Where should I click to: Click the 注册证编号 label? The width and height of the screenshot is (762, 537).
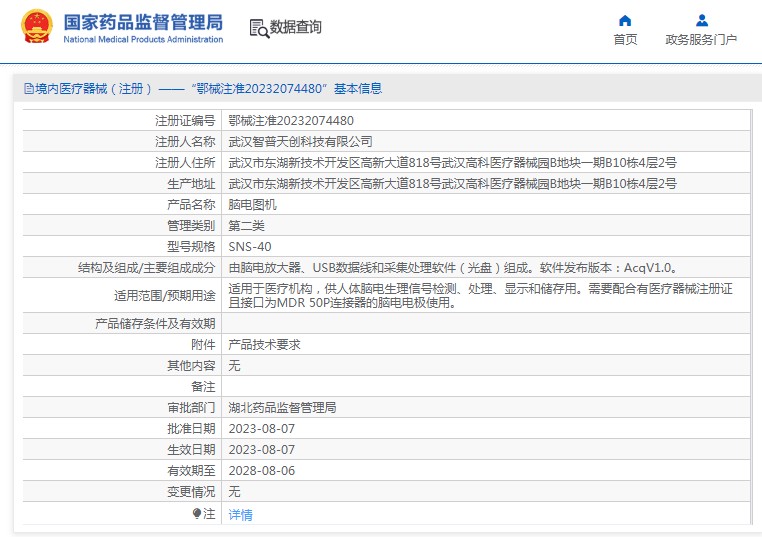pyautogui.click(x=185, y=121)
